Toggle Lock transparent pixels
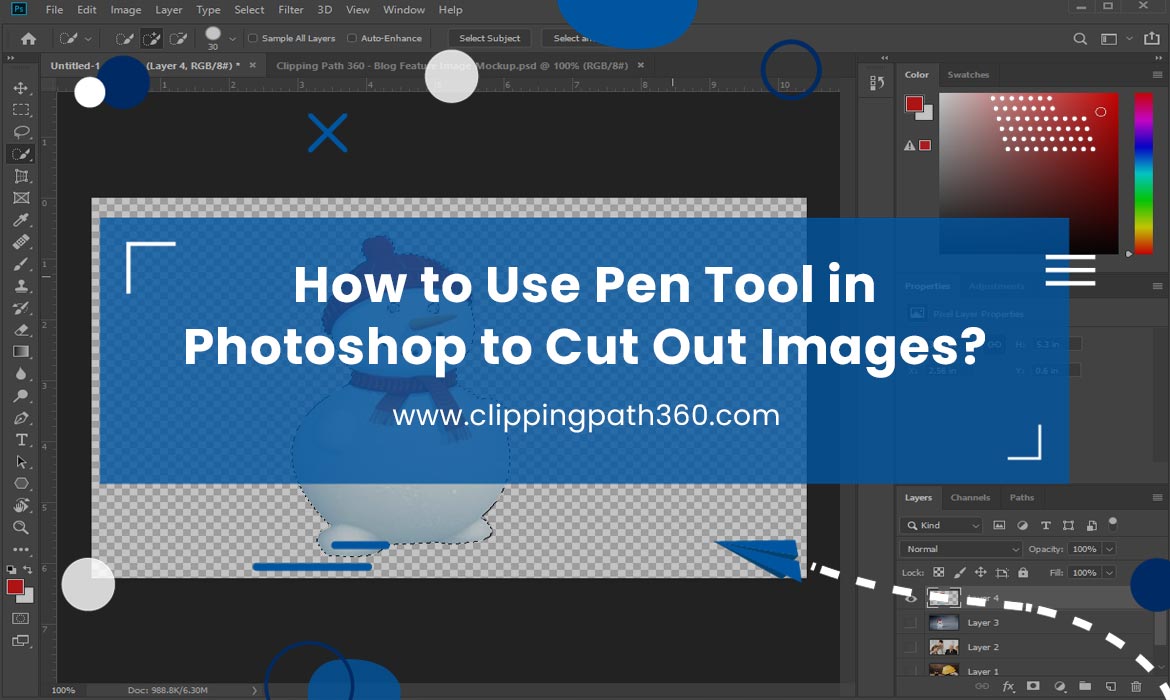The height and width of the screenshot is (700, 1170). [x=939, y=572]
